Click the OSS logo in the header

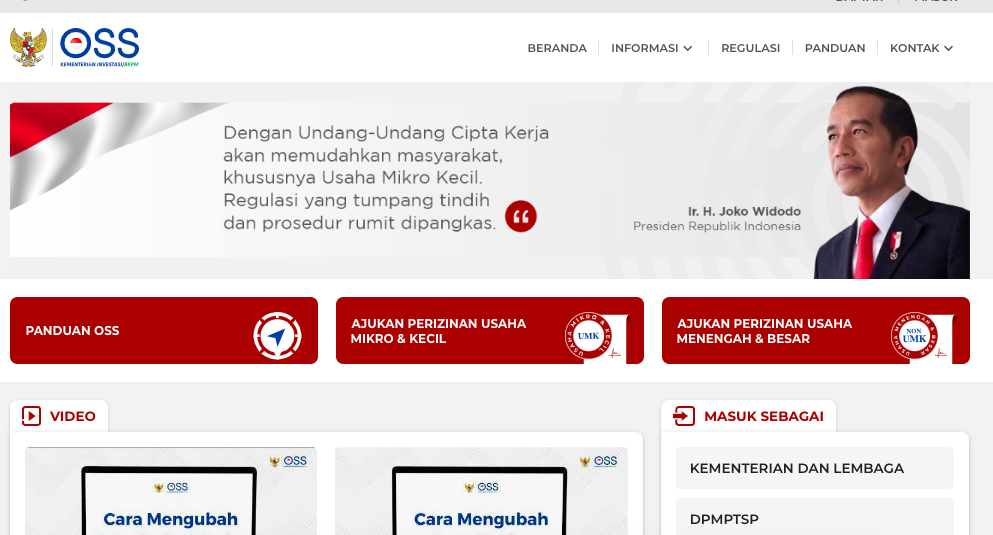(x=99, y=47)
